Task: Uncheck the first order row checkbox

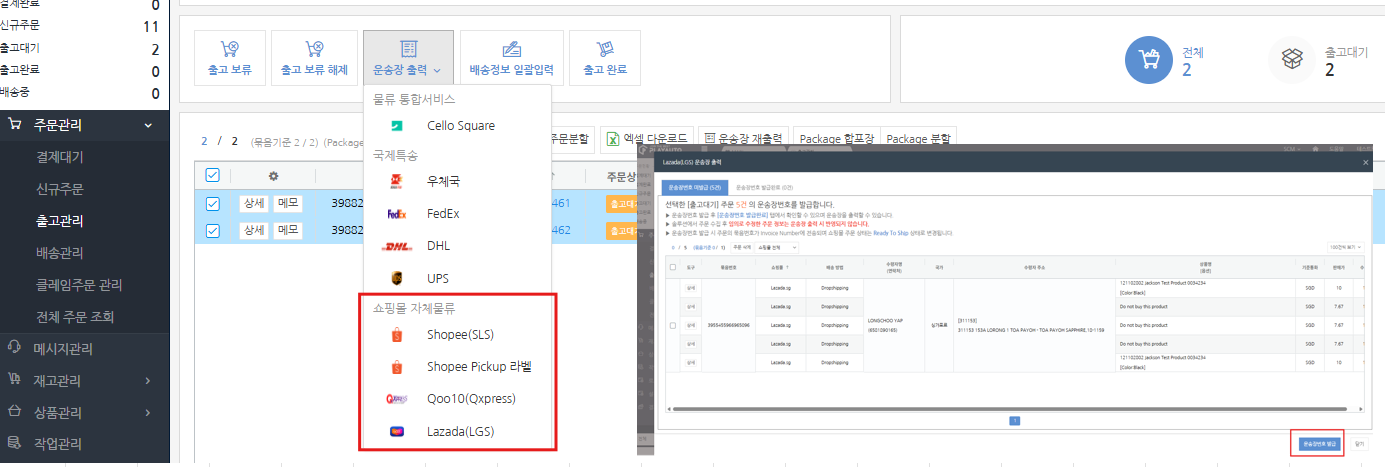Action: [212, 204]
